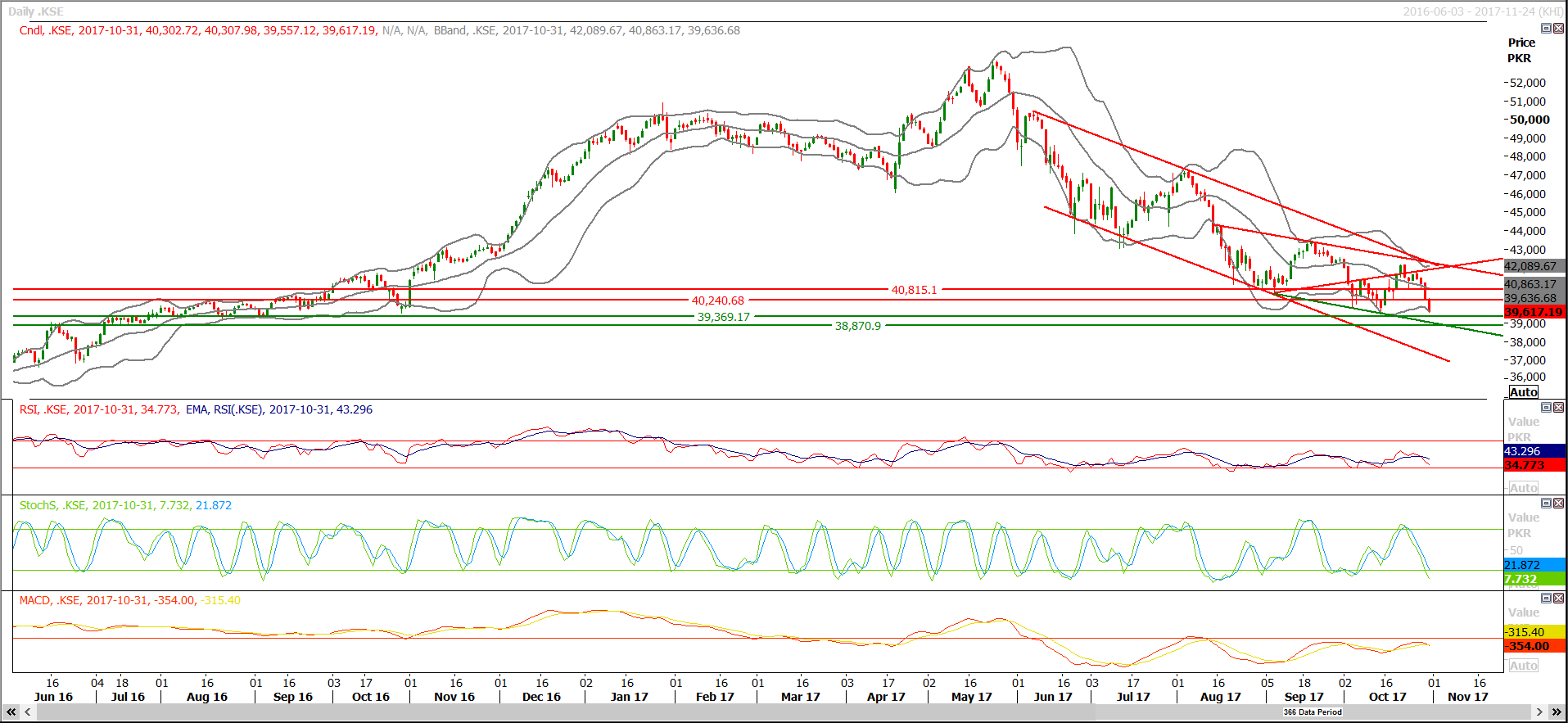Jump to the chart start with double-left arrow
Screen dimensions: 1568x723
[11, 712]
